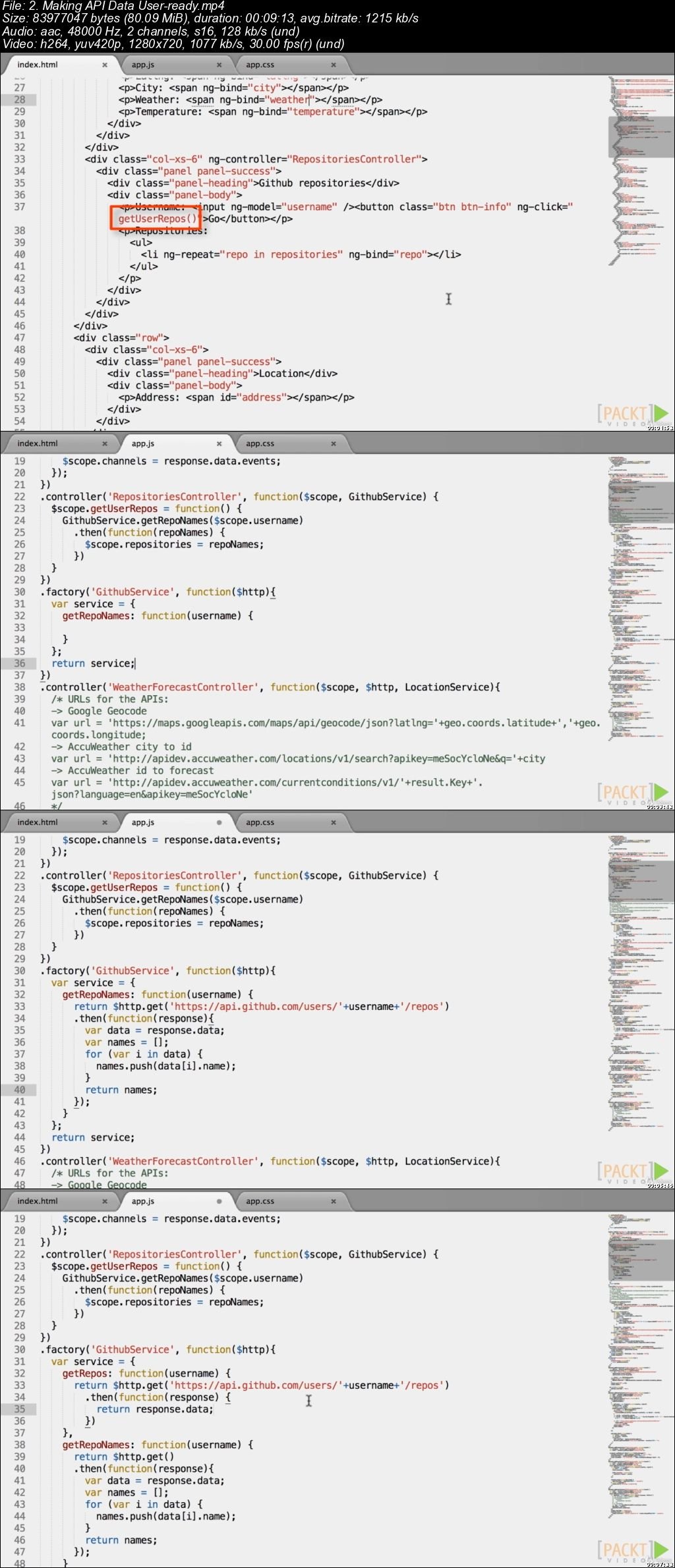Click '$scope.getUserRepos = function()' in the second frame
The width and height of the screenshot is (675, 1568).
pyautogui.click(x=146, y=509)
